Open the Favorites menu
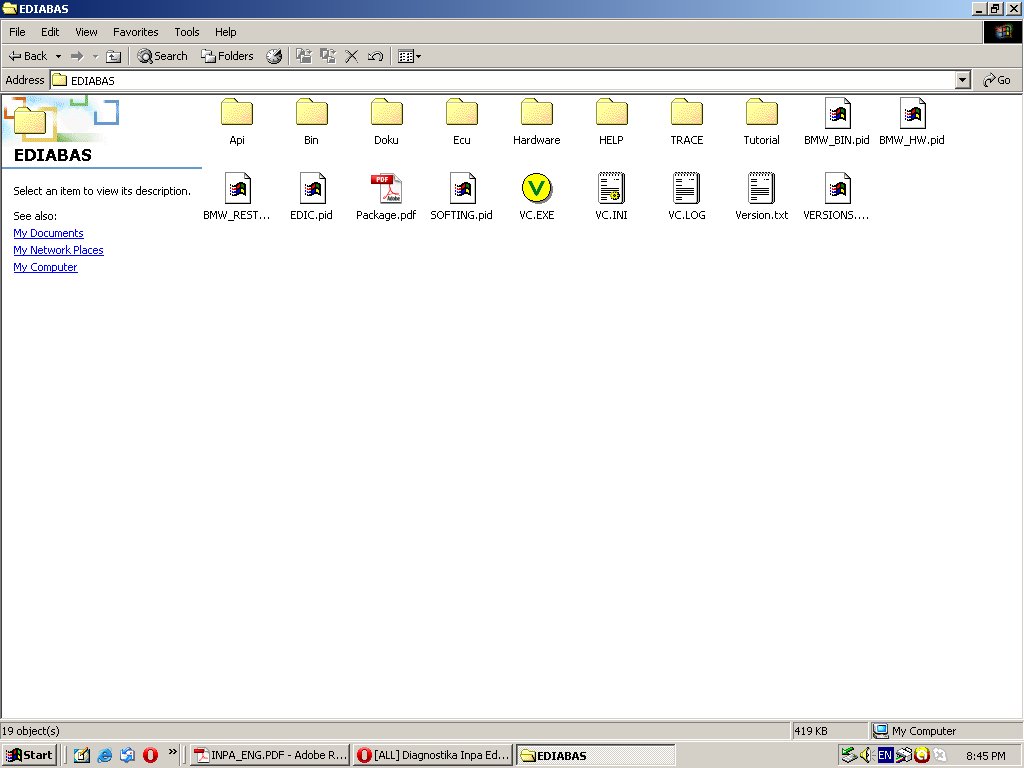1024x768 pixels. tap(135, 32)
